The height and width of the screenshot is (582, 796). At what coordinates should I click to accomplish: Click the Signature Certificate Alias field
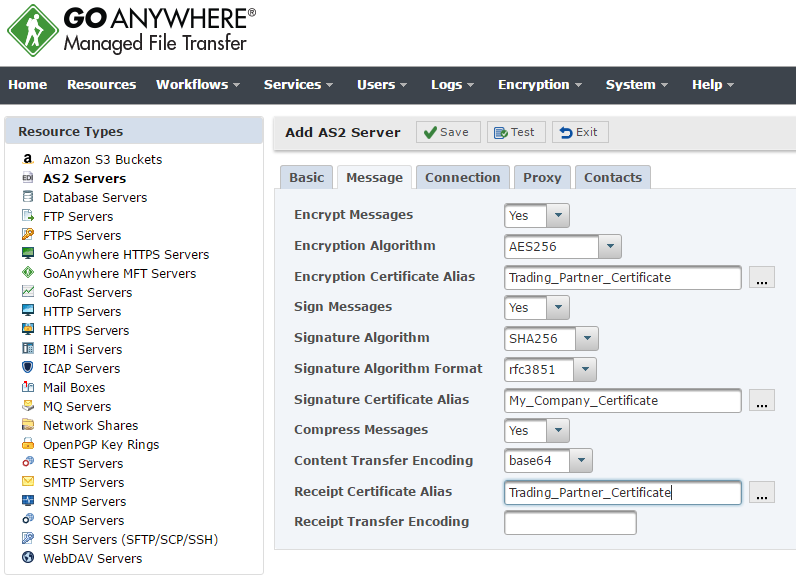tap(623, 400)
